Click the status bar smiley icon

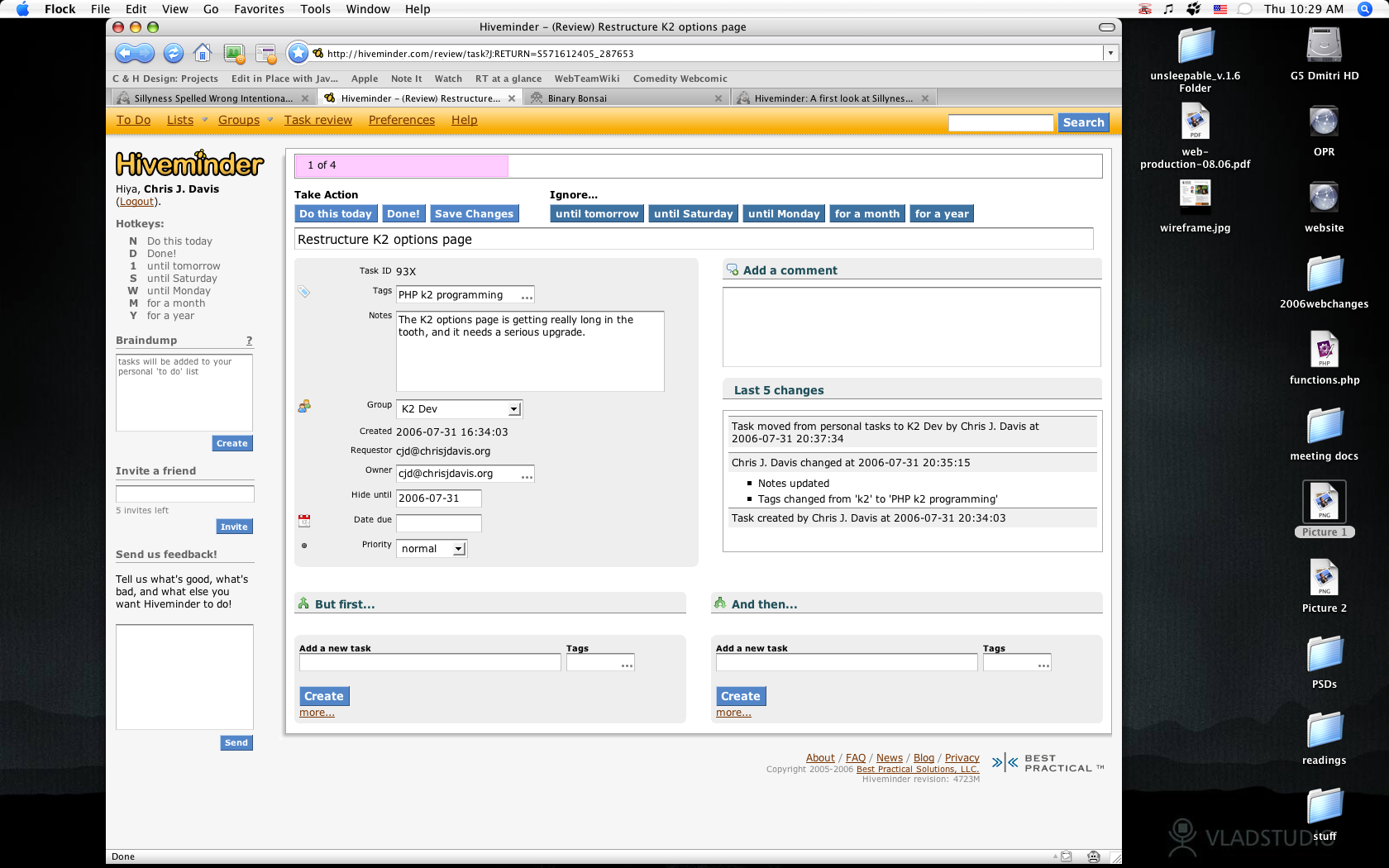click(x=1094, y=856)
